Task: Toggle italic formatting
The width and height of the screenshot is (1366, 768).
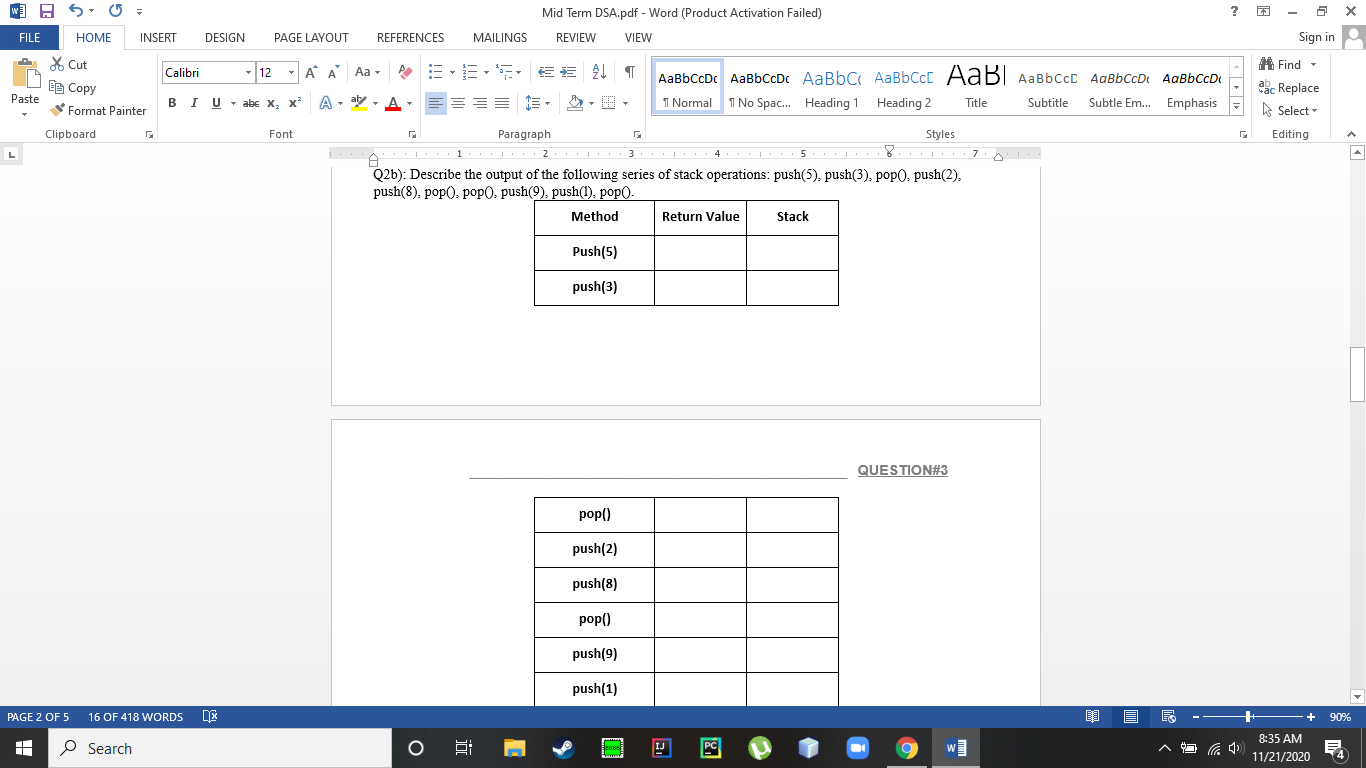Action: 193,103
